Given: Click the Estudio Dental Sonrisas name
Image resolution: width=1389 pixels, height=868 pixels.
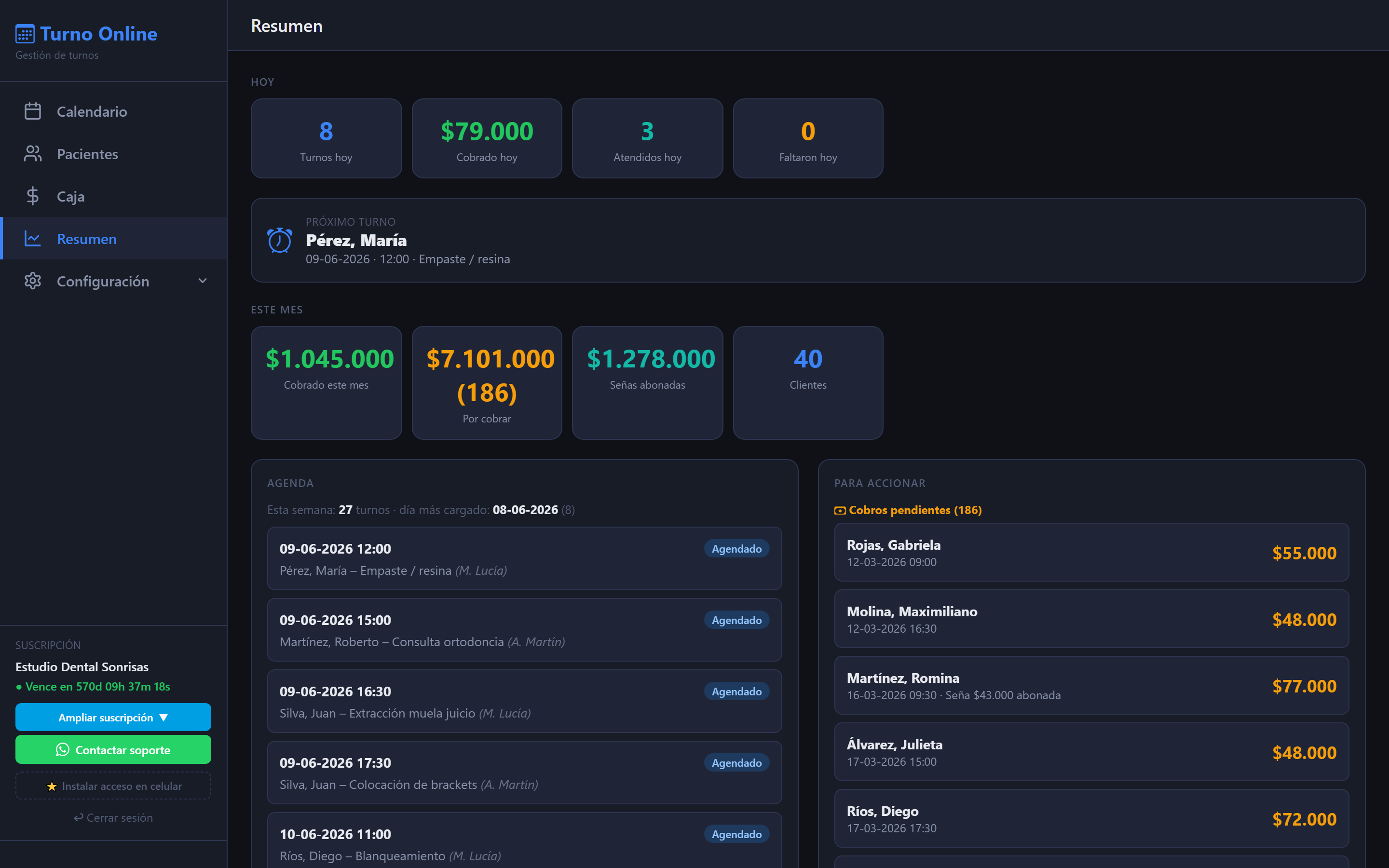Looking at the screenshot, I should click(82, 667).
